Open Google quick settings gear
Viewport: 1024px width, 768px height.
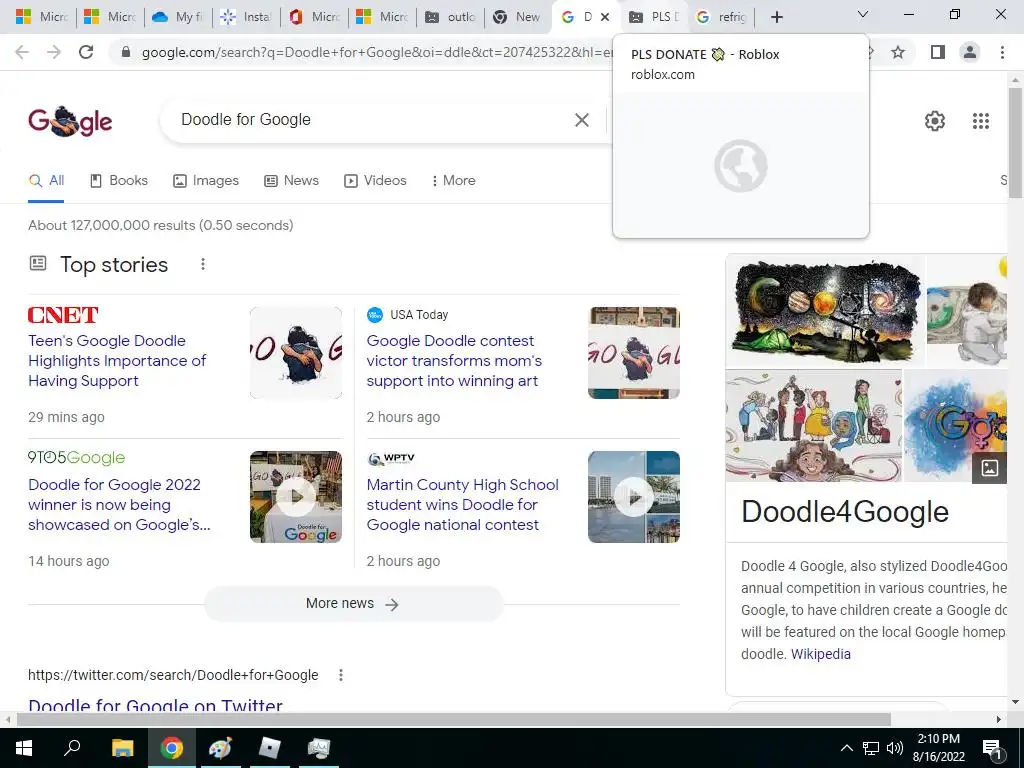(935, 121)
